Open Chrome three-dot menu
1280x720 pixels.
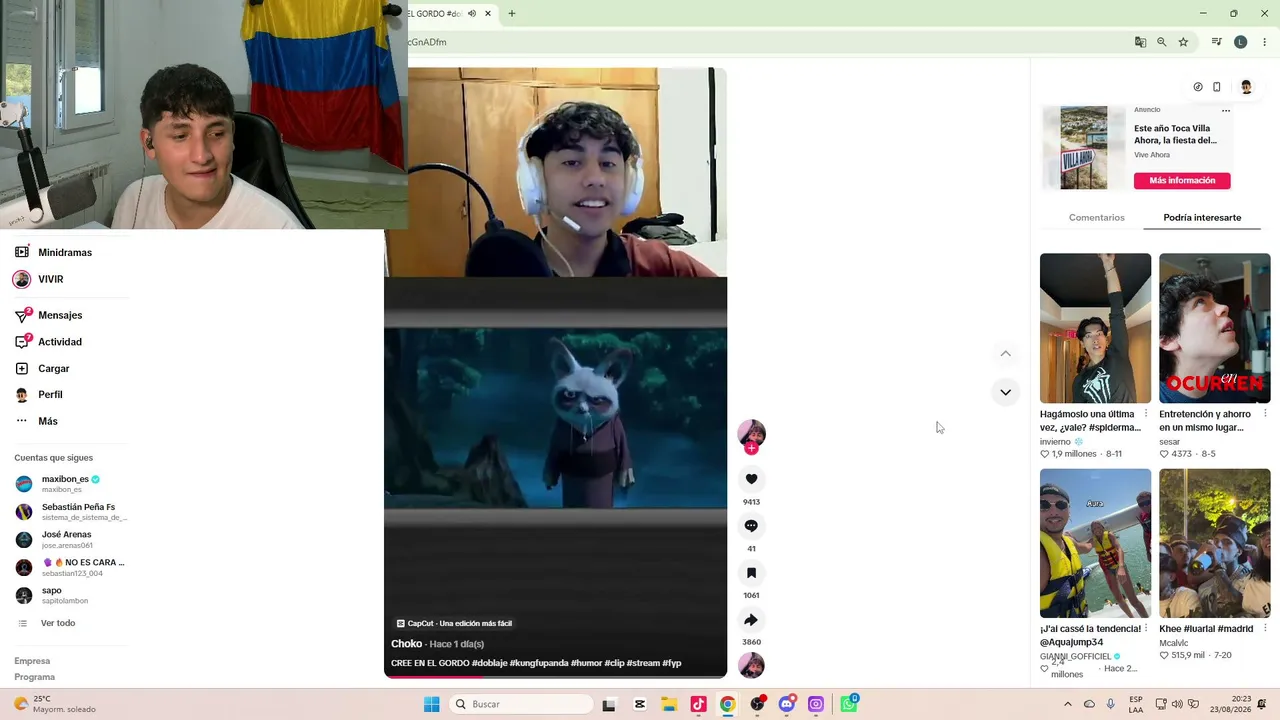pyautogui.click(x=1264, y=42)
